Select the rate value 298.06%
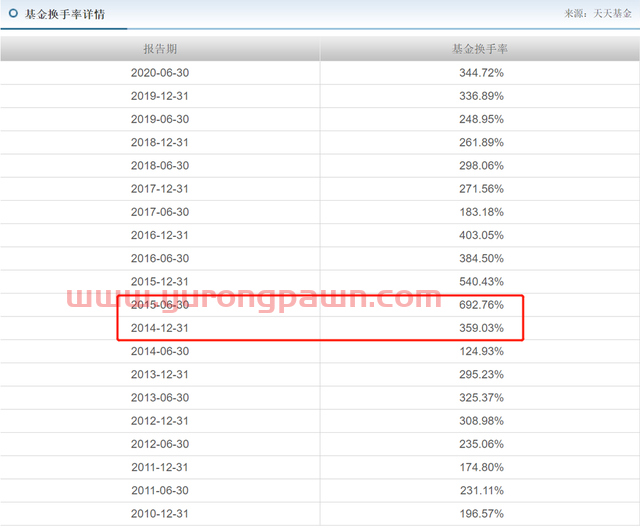Image resolution: width=640 pixels, height=531 pixels. pos(481,166)
